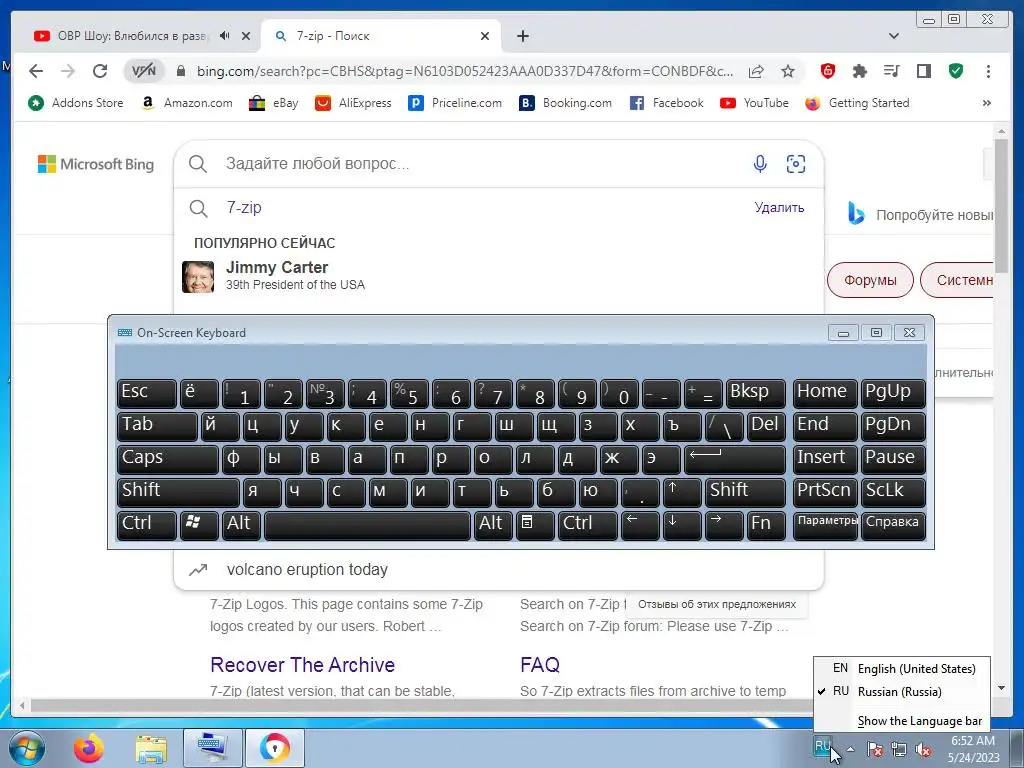This screenshot has width=1024, height=768.
Task: Start voice search with microphone icon
Action: pyautogui.click(x=760, y=163)
